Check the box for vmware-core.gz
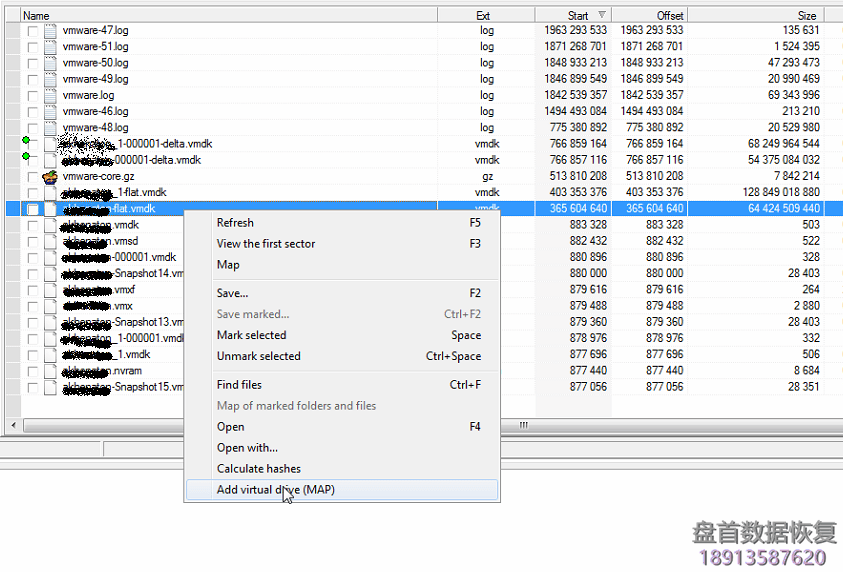 (33, 177)
